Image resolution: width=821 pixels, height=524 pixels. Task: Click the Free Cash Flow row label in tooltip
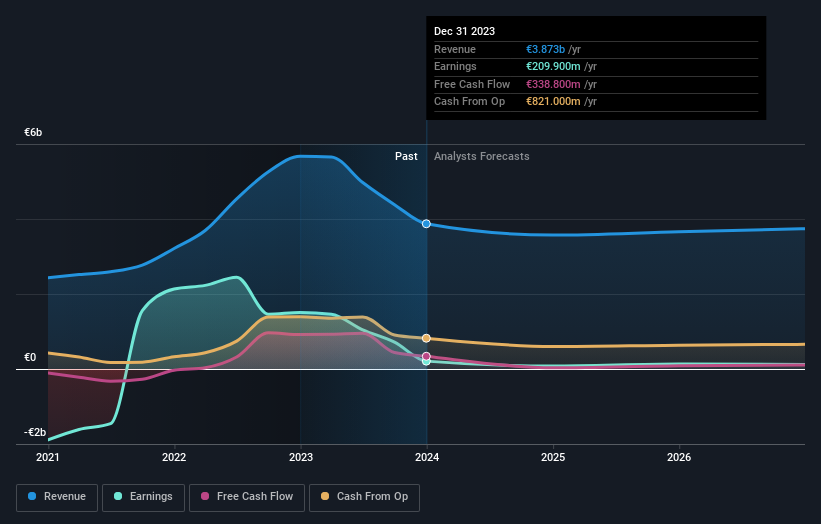click(472, 84)
